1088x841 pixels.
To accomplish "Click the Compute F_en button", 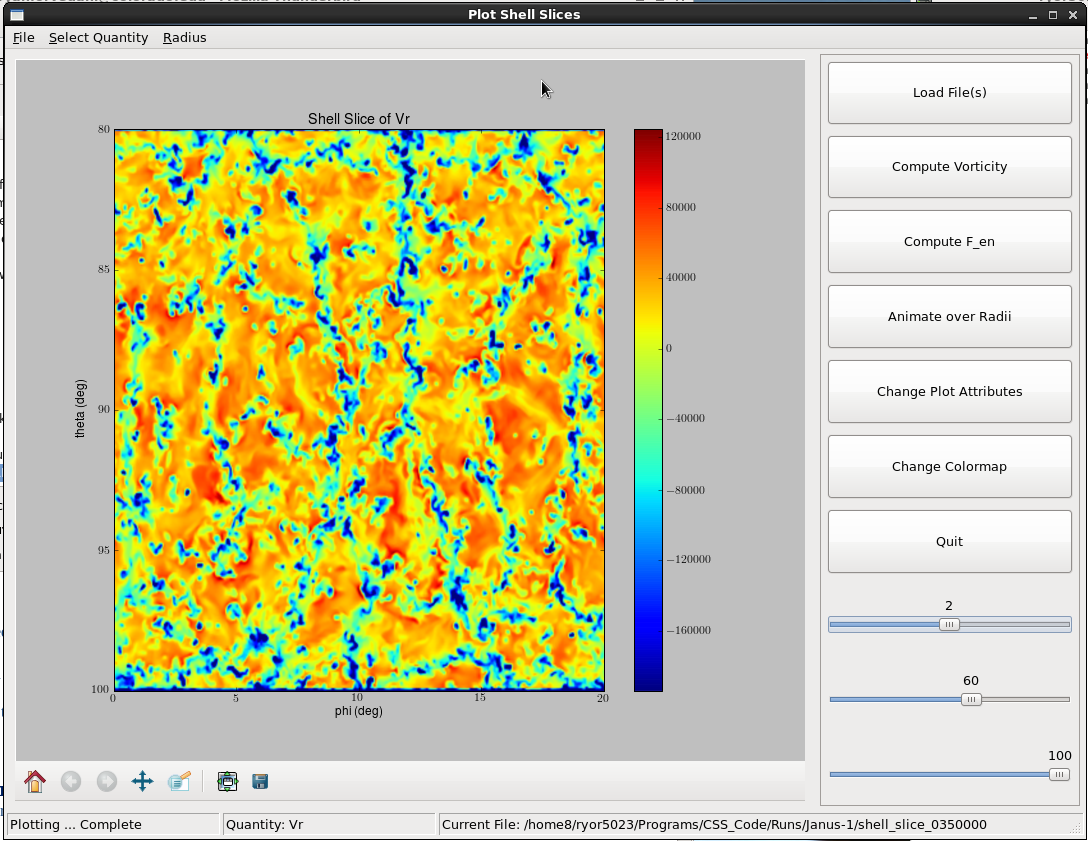I will click(949, 242).
